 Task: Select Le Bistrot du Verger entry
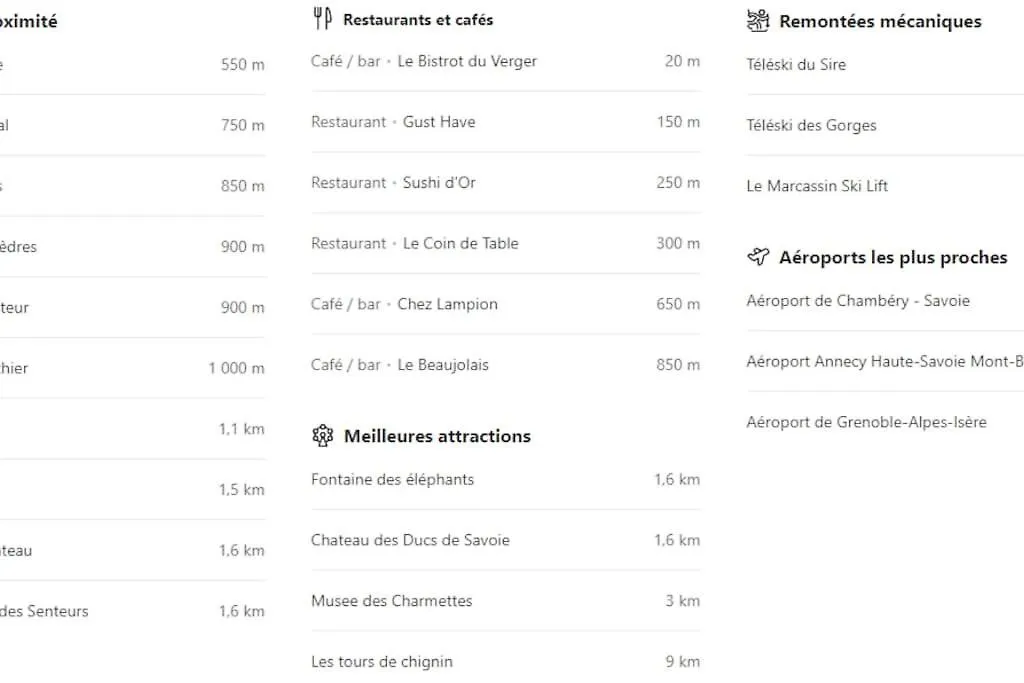[505, 61]
